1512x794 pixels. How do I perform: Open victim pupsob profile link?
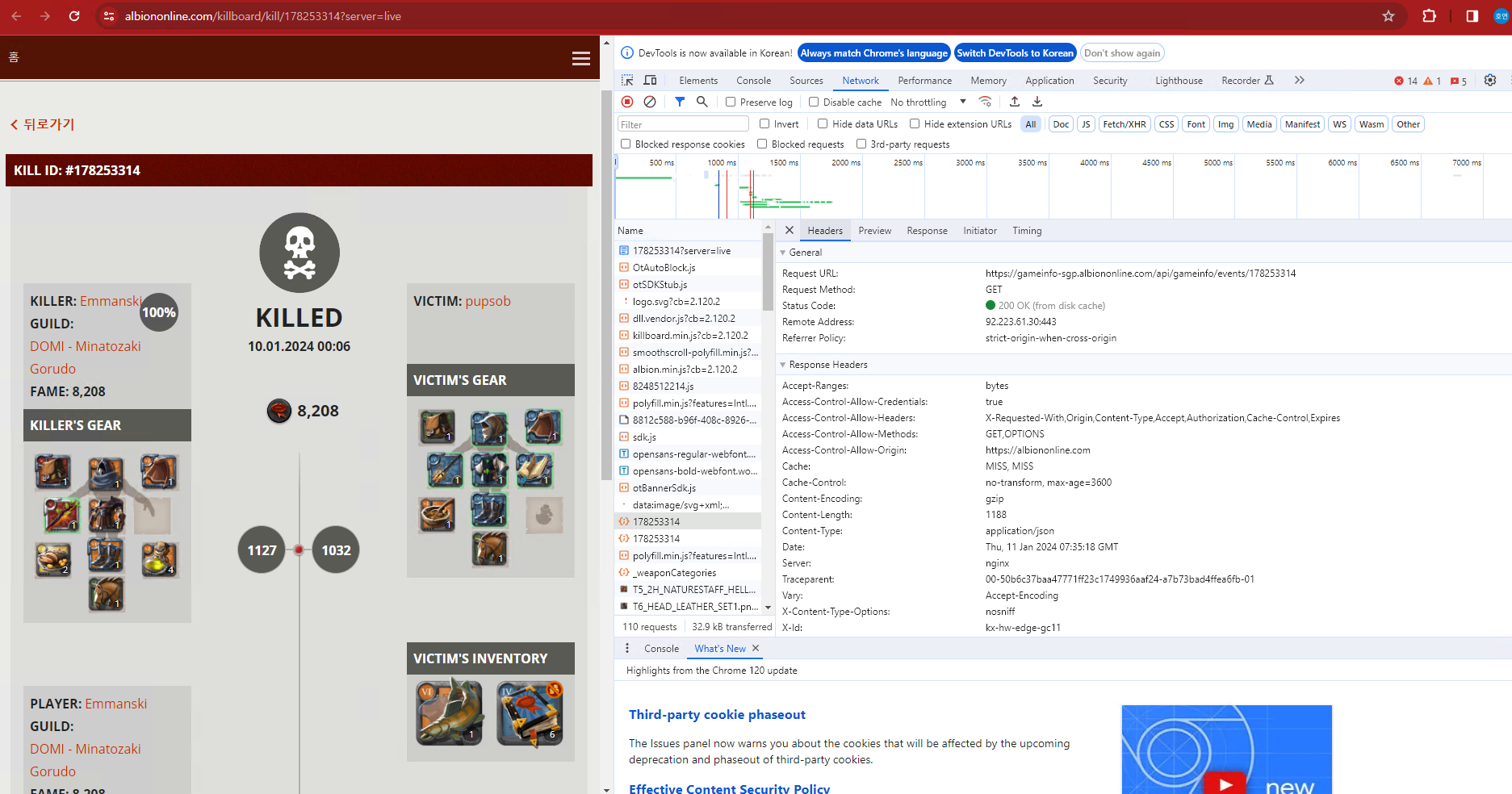click(x=488, y=301)
